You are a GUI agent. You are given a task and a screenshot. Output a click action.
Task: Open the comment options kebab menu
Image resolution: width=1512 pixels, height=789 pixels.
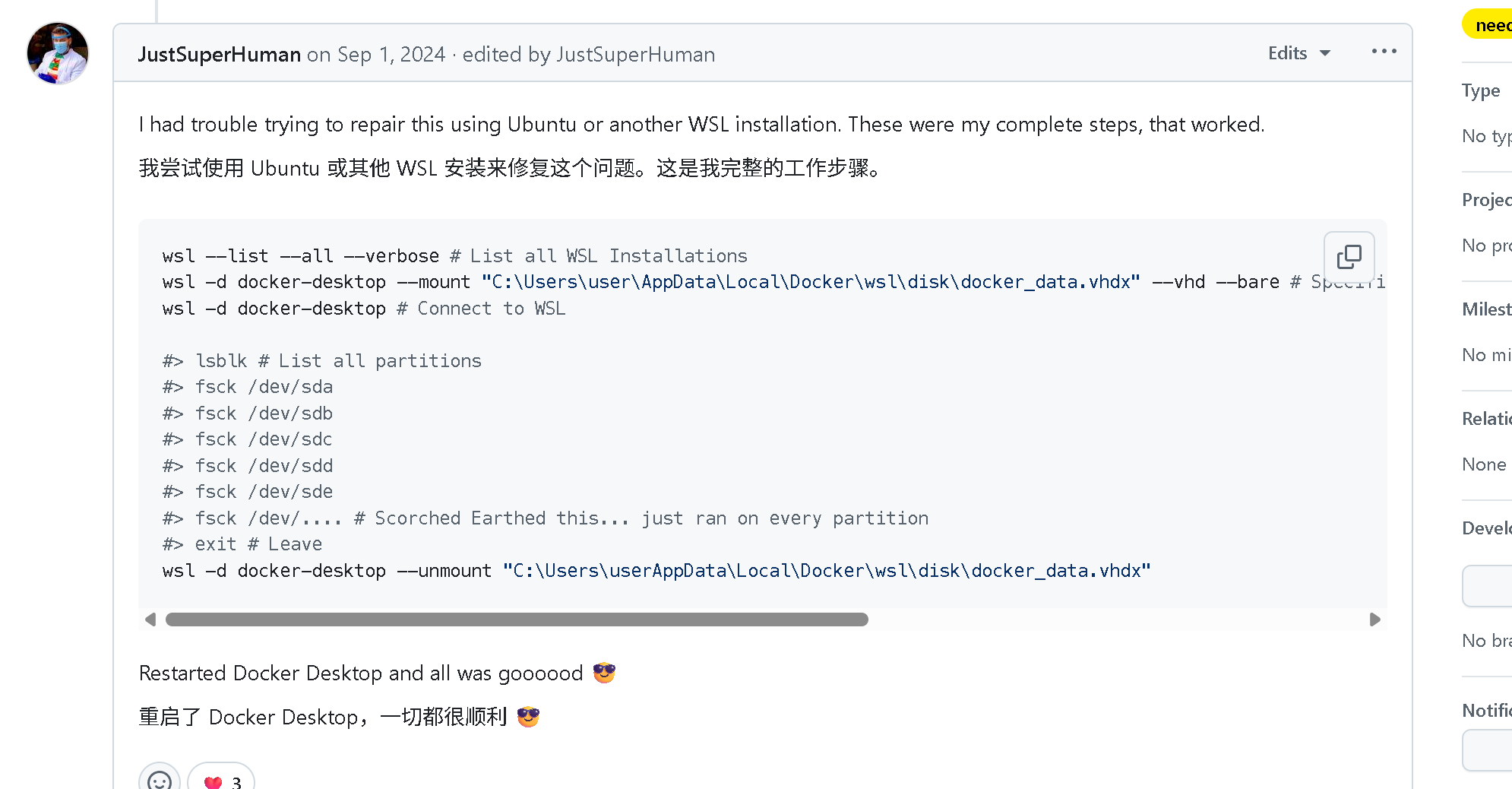click(1383, 51)
